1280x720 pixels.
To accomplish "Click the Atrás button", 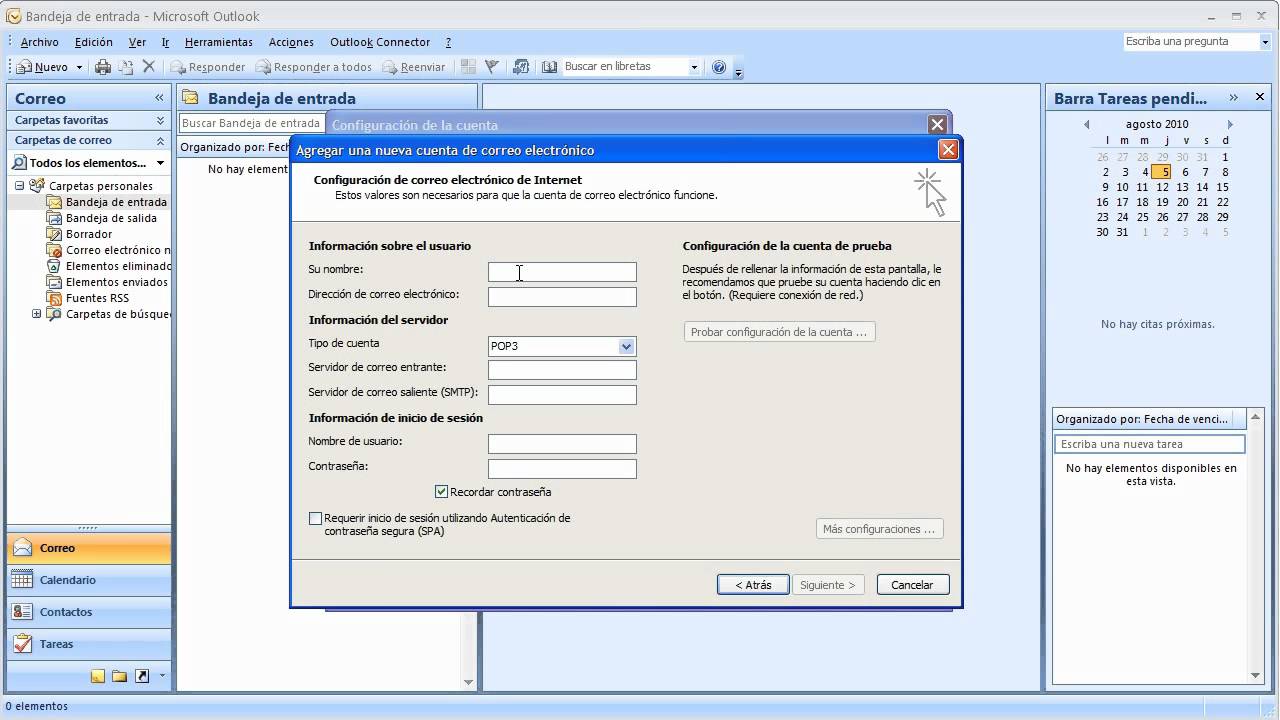I will [753, 585].
